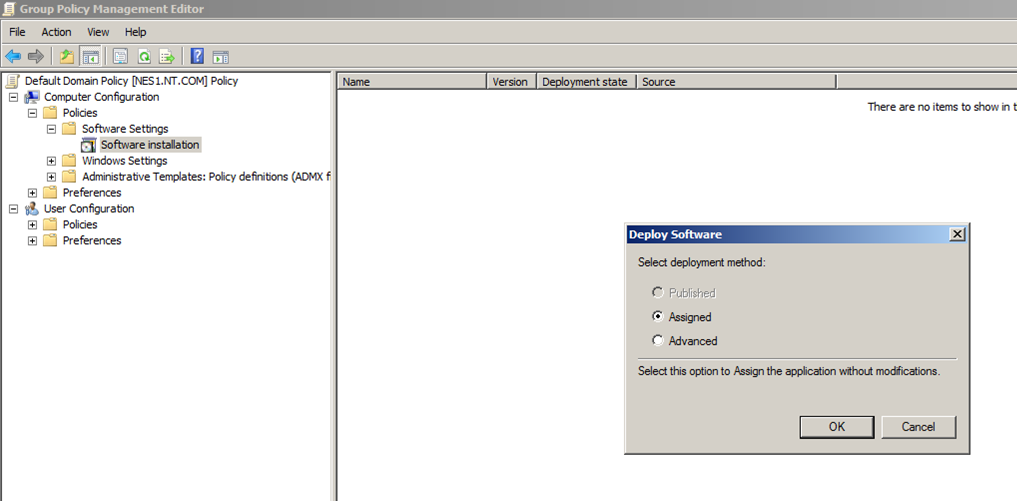Click the User Configuration node icon
Image resolution: width=1017 pixels, height=501 pixels.
point(32,209)
